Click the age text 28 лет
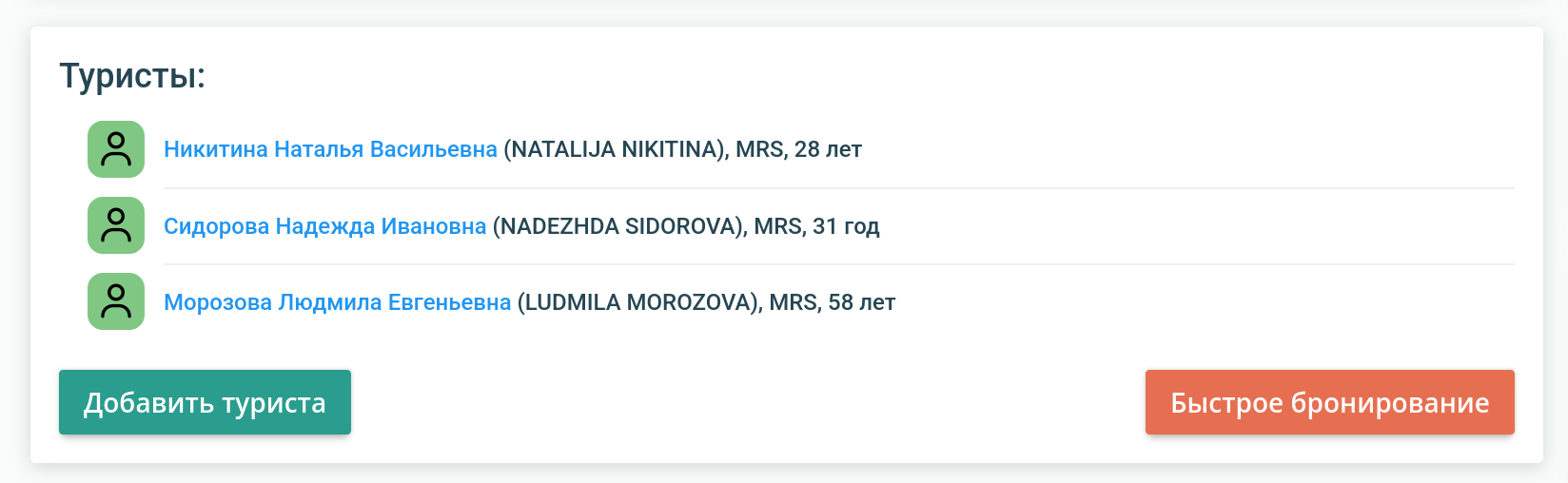The image size is (1568, 483). coord(828,149)
